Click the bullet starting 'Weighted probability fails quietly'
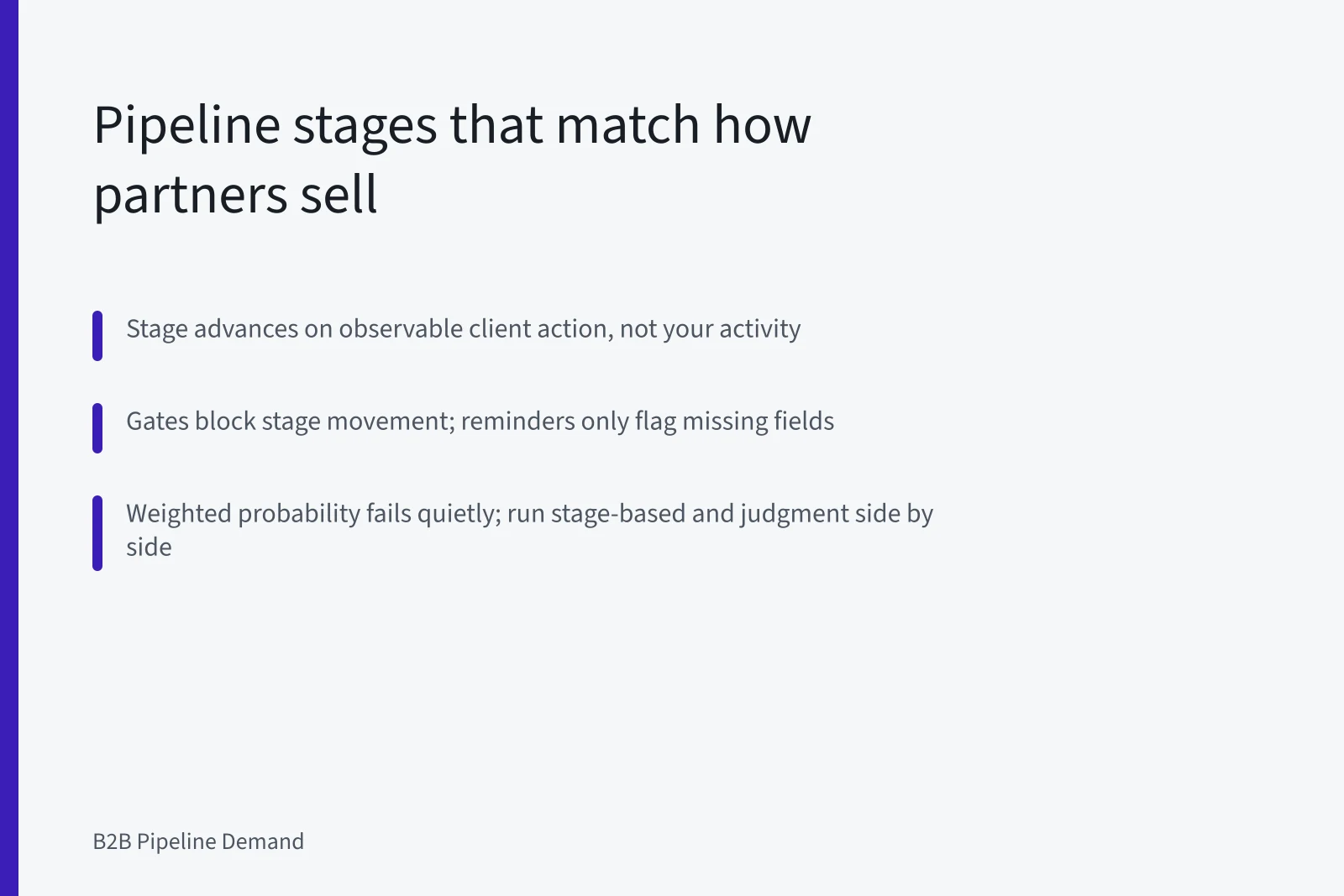1344x896 pixels. 529,530
